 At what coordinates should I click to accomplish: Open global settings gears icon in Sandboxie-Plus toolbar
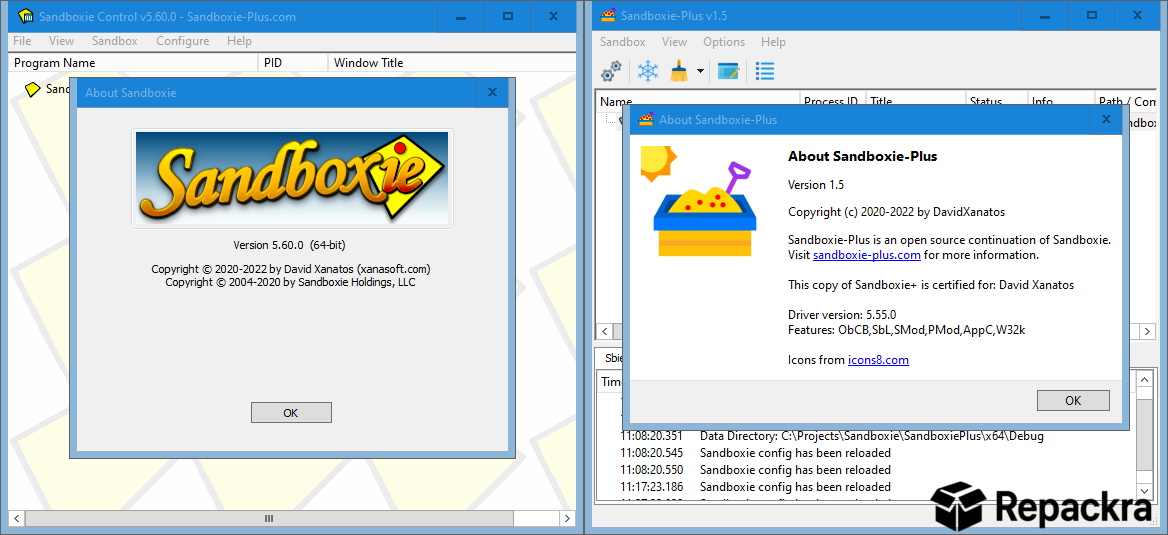[611, 72]
